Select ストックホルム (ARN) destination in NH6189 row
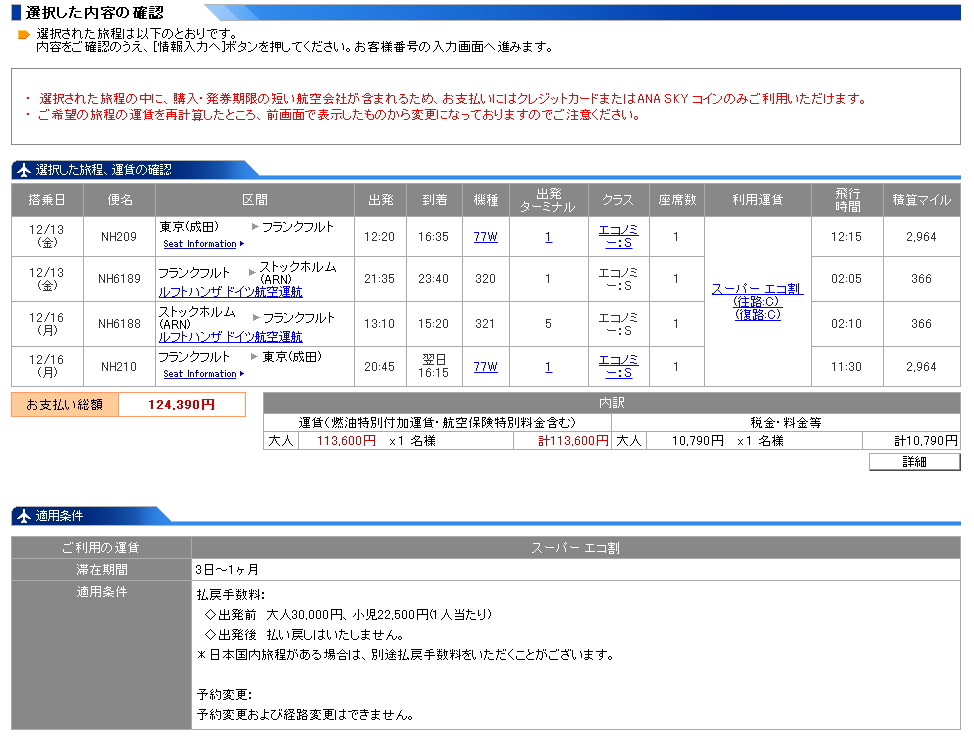Viewport: 974px width, 738px height. click(x=298, y=273)
